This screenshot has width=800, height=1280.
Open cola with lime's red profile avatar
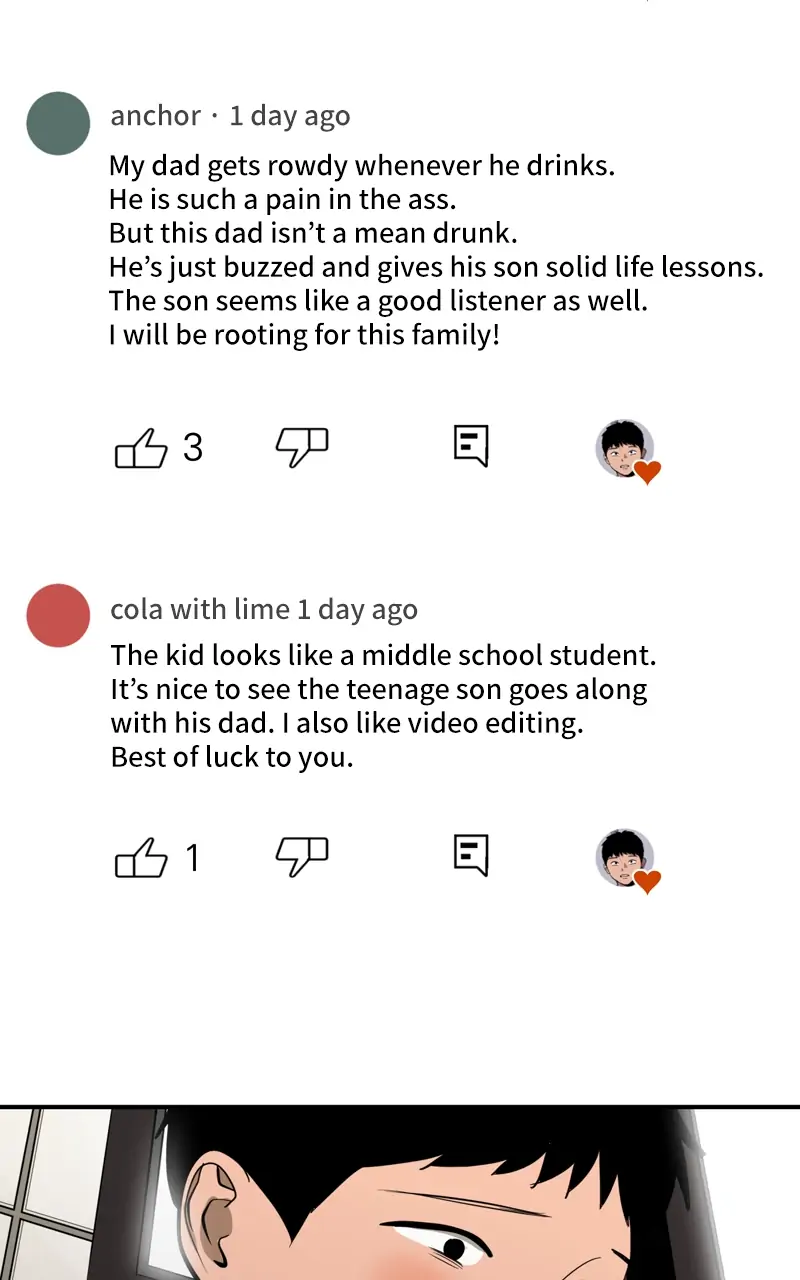(59, 616)
